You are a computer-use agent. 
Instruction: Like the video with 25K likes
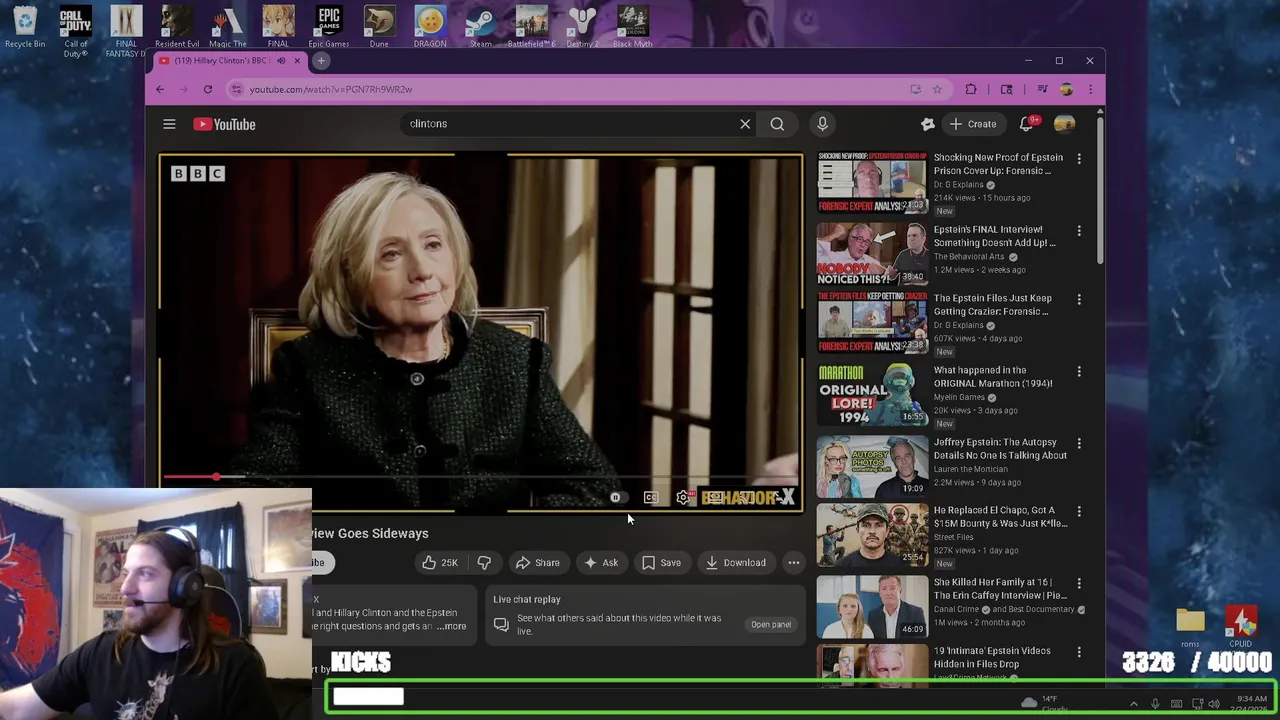pos(440,562)
